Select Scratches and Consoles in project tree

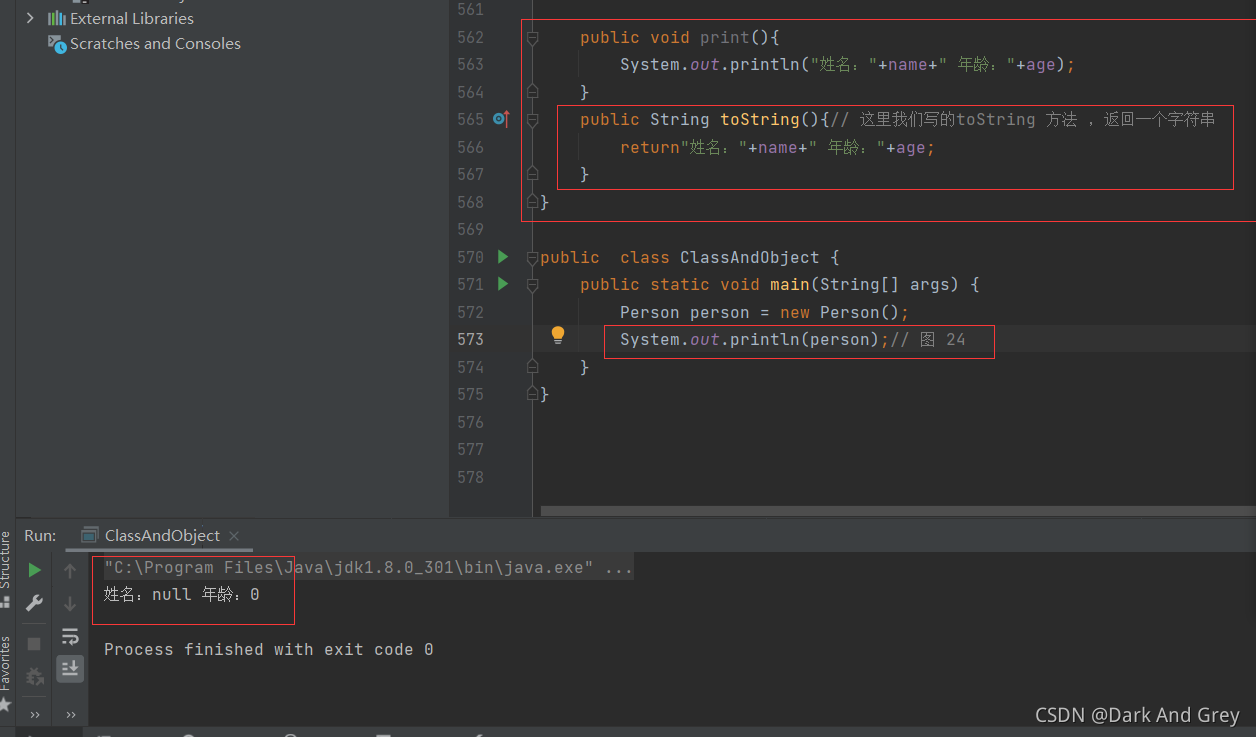pyautogui.click(x=155, y=44)
